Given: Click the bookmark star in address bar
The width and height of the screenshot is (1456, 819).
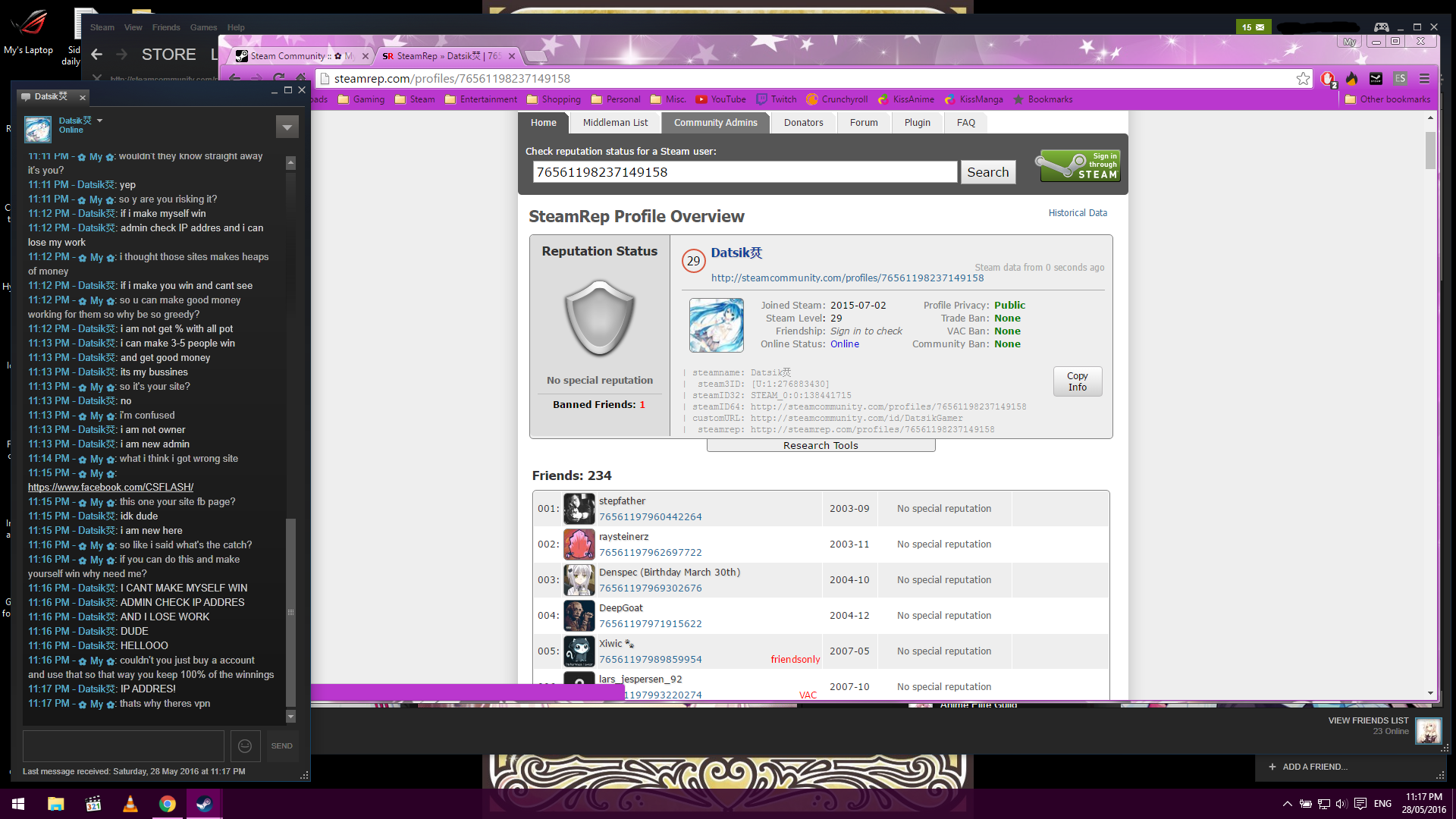Looking at the screenshot, I should click(x=1303, y=79).
